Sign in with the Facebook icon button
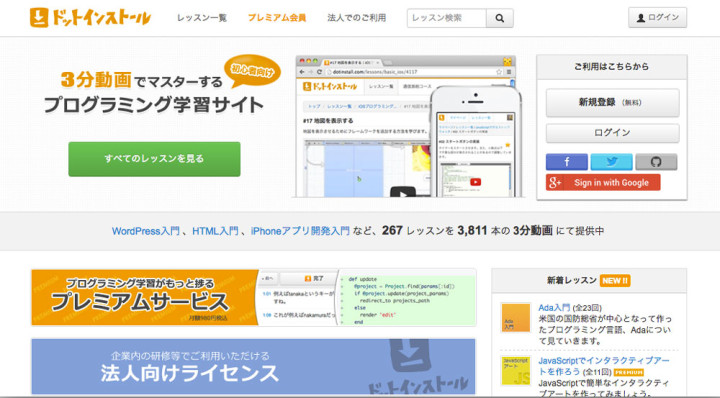The width and height of the screenshot is (720, 398). click(x=567, y=162)
